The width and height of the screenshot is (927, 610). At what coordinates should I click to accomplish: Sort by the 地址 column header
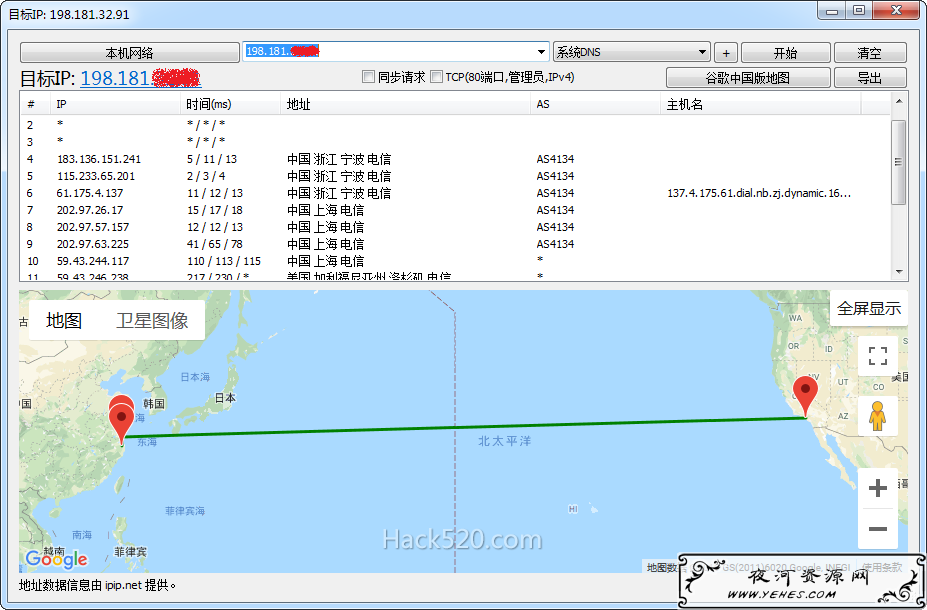click(x=406, y=104)
